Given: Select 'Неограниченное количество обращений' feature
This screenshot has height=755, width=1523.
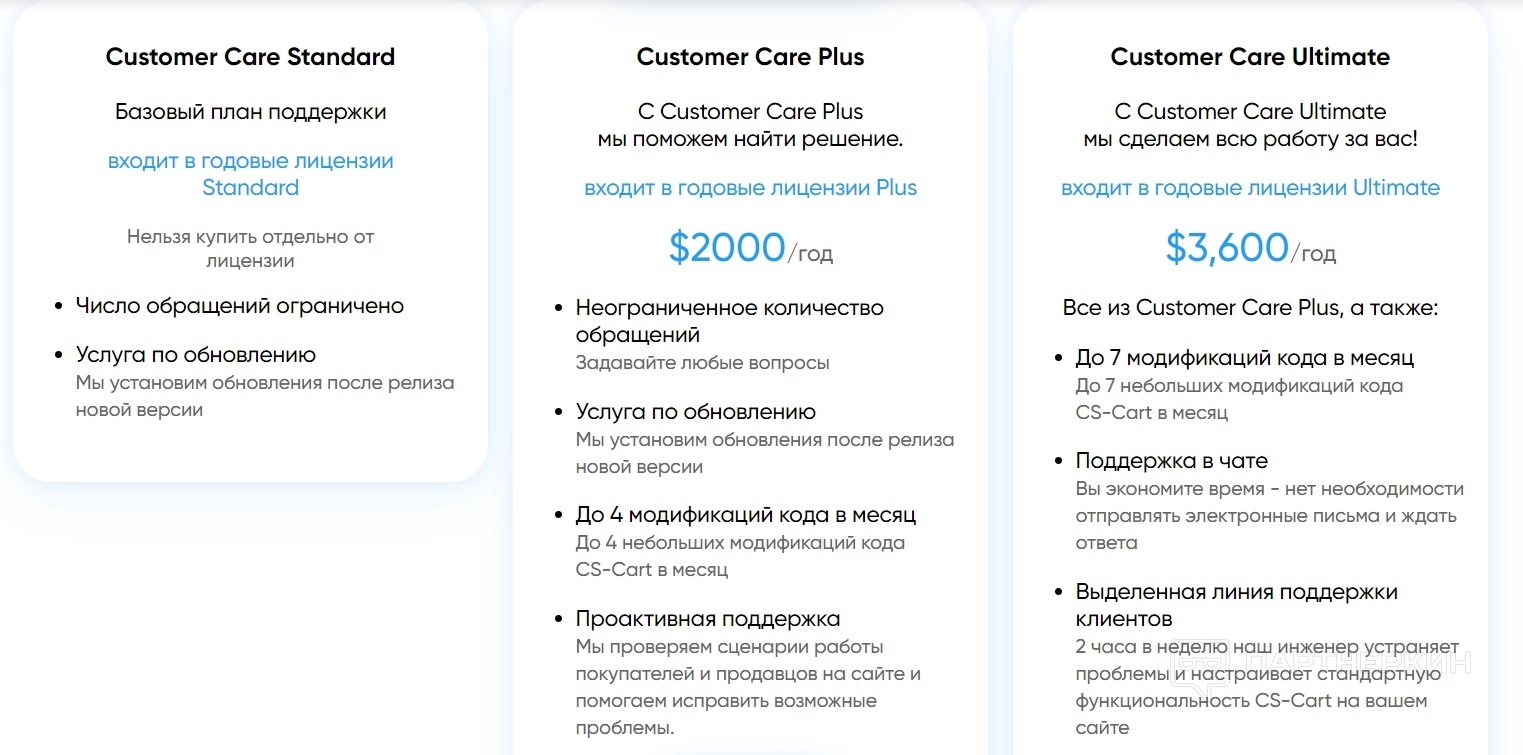Looking at the screenshot, I should 729,321.
